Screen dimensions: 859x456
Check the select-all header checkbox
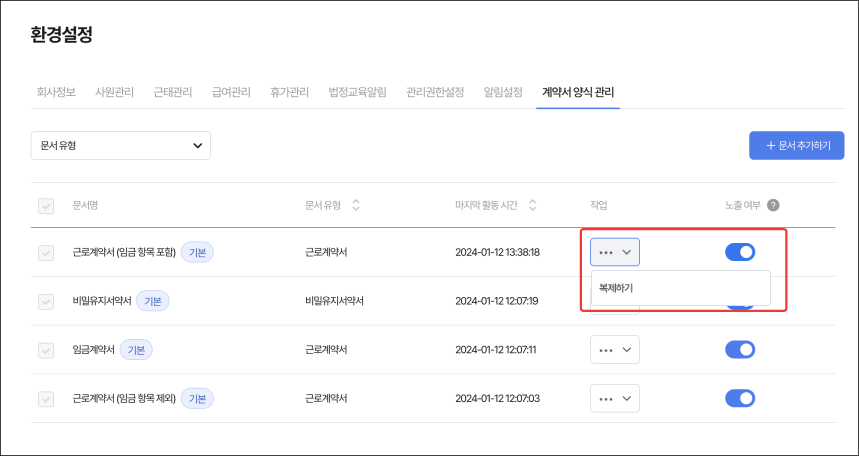point(46,206)
